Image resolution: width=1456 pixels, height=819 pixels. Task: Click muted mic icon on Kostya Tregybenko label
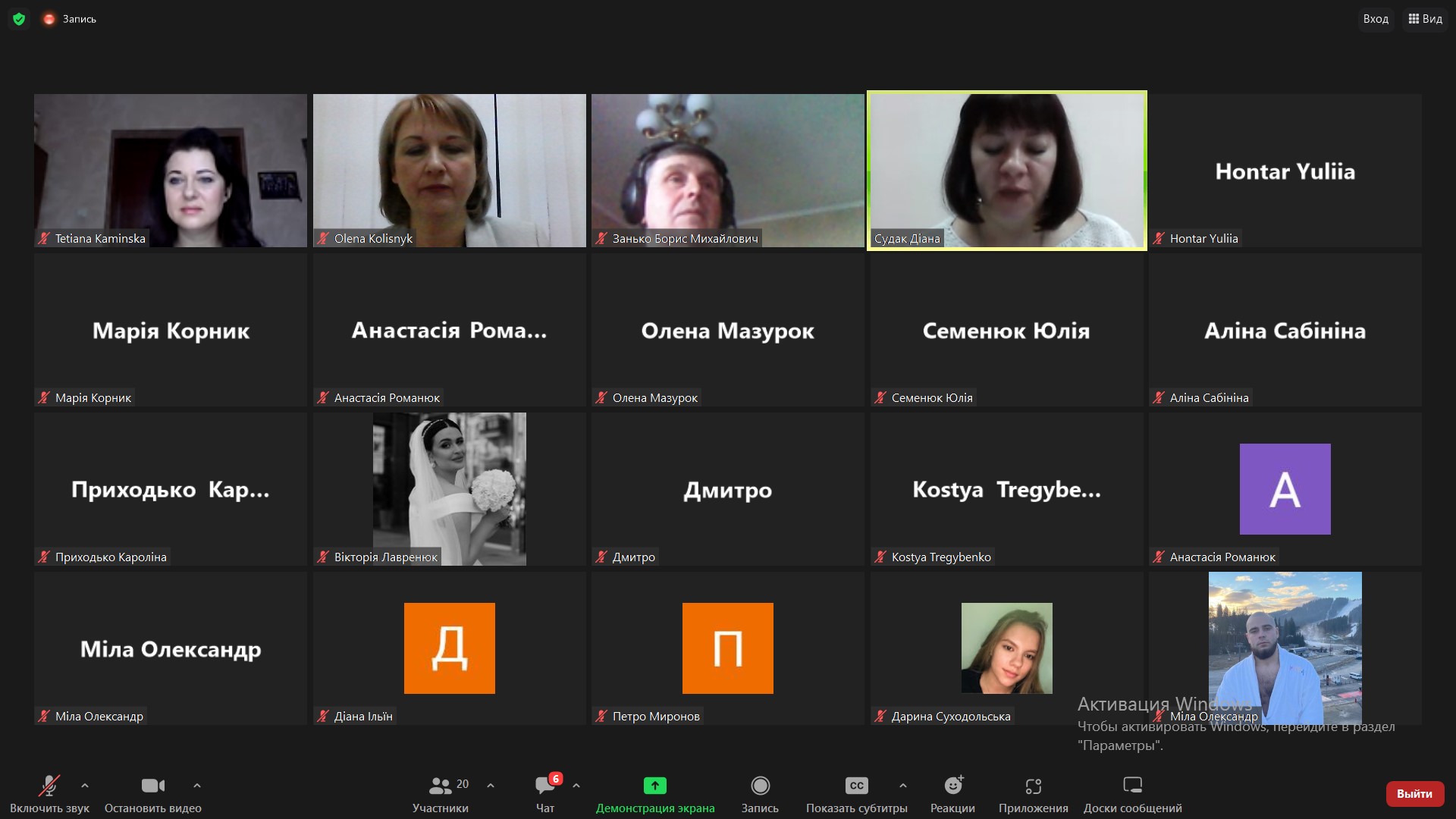click(x=881, y=557)
